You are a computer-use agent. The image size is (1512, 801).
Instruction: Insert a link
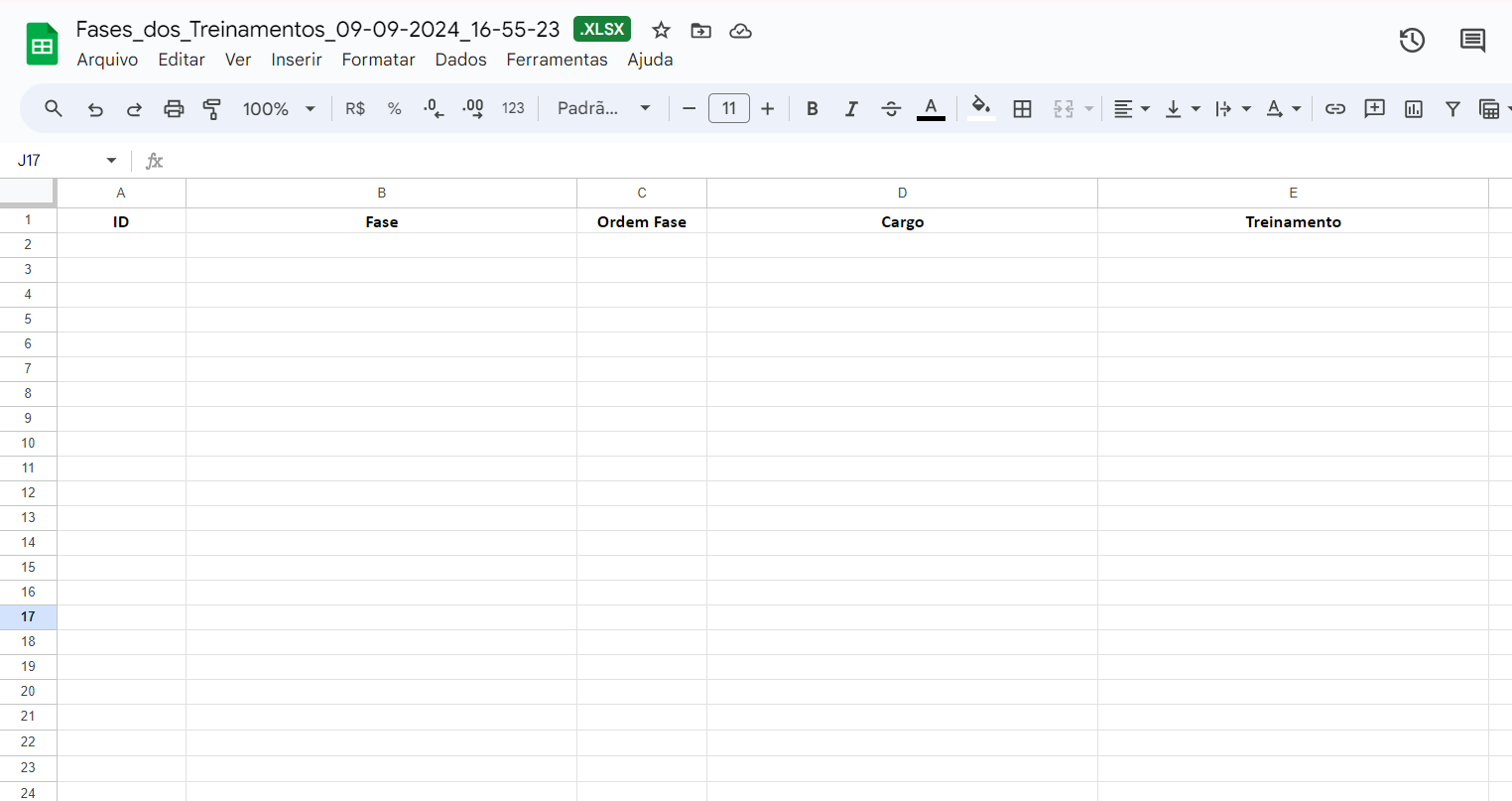(1335, 108)
